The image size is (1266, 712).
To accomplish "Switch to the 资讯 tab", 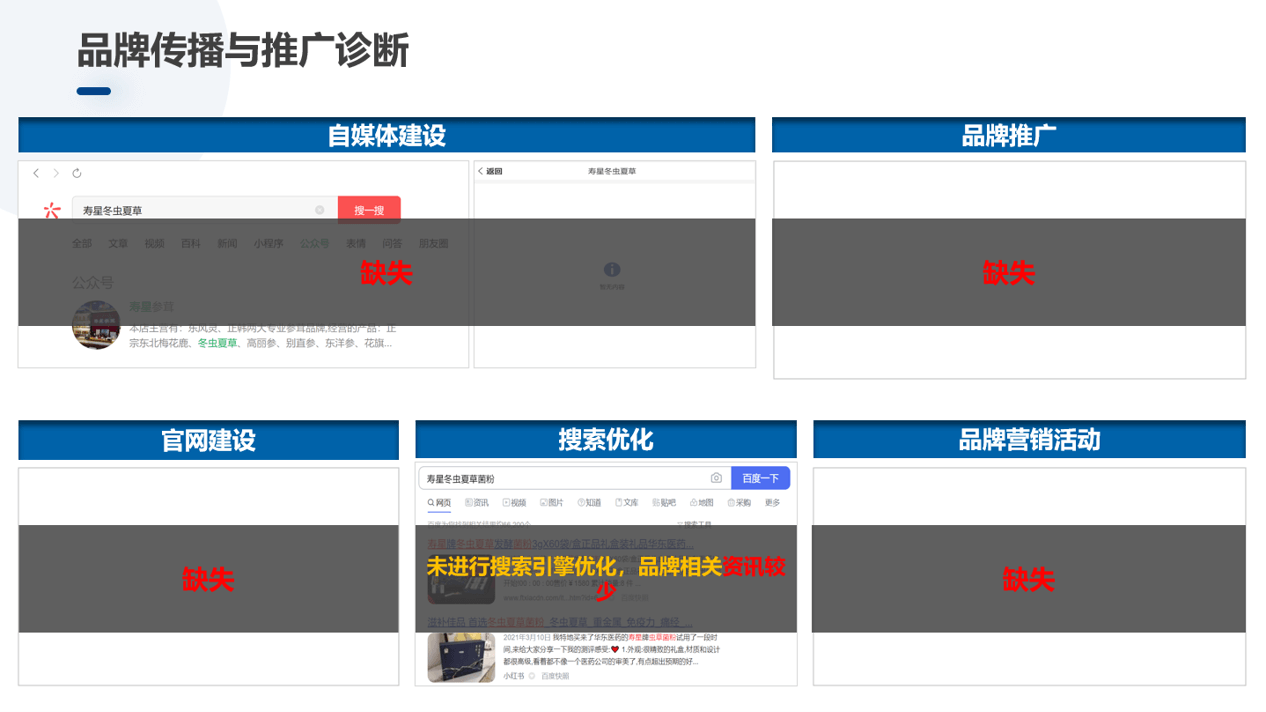I will [x=477, y=503].
